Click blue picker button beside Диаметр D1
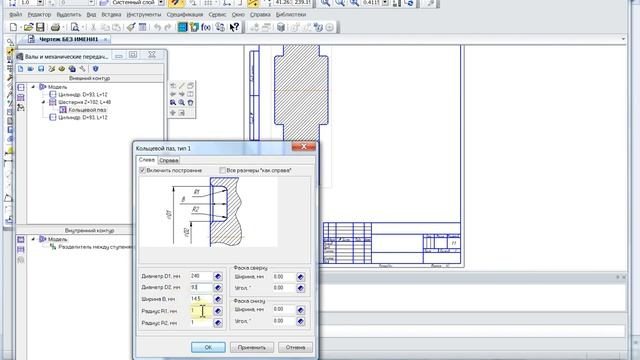Viewport: 640px width, 360px height. tap(218, 276)
